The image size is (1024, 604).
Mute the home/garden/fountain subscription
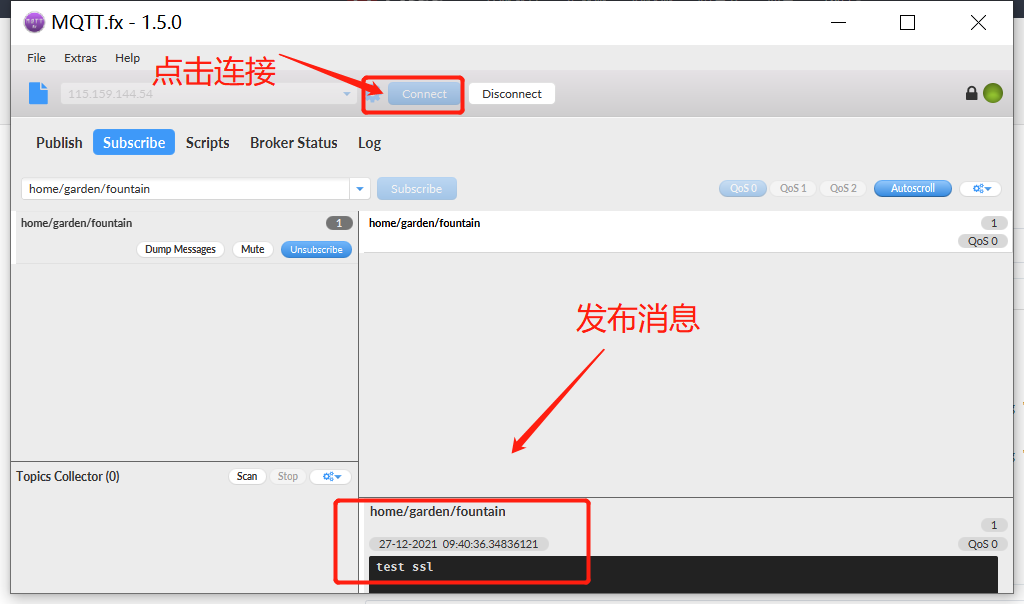point(253,249)
